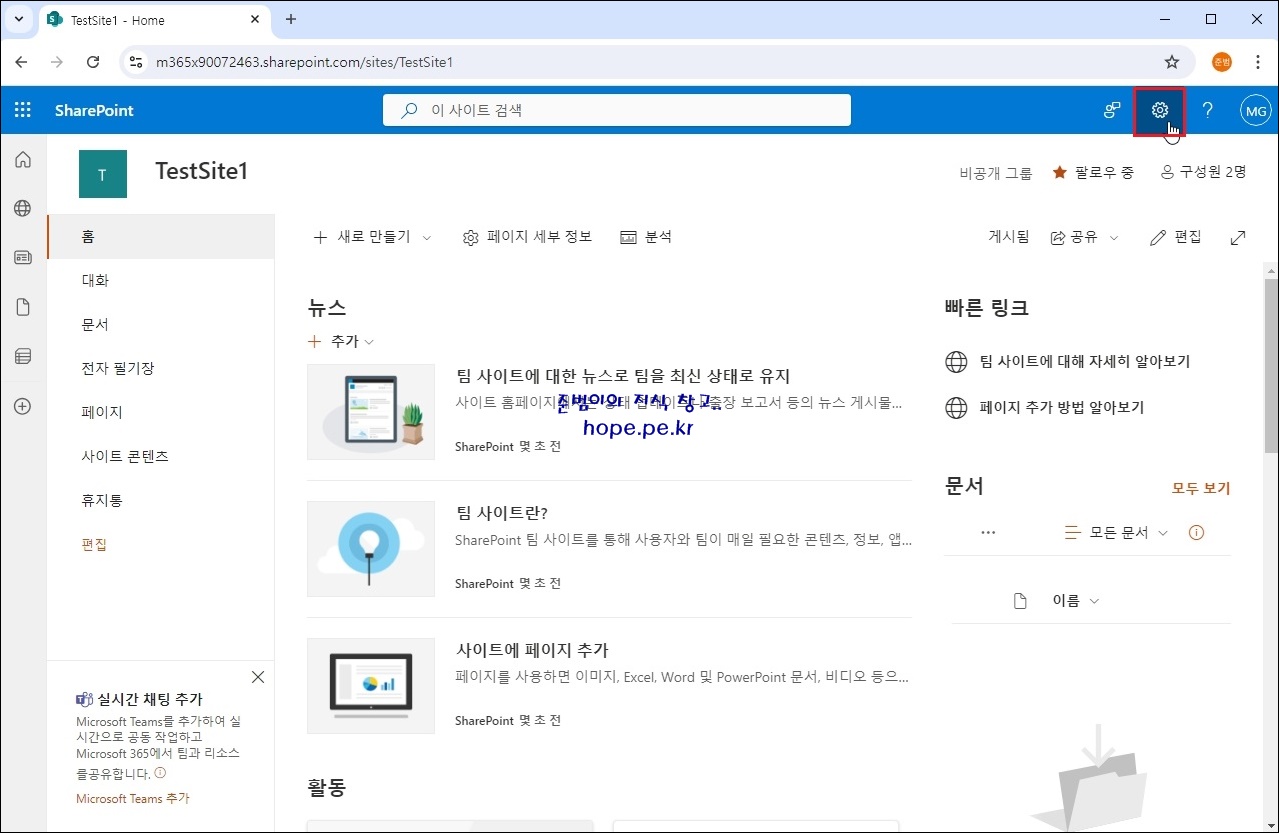1279x833 pixels.
Task: Open the tab search dropdown arrow
Action: pyautogui.click(x=18, y=19)
